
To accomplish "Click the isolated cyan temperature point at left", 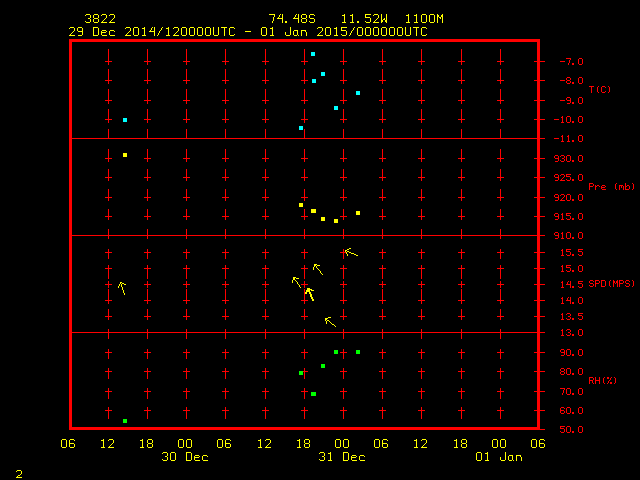I will [125, 120].
